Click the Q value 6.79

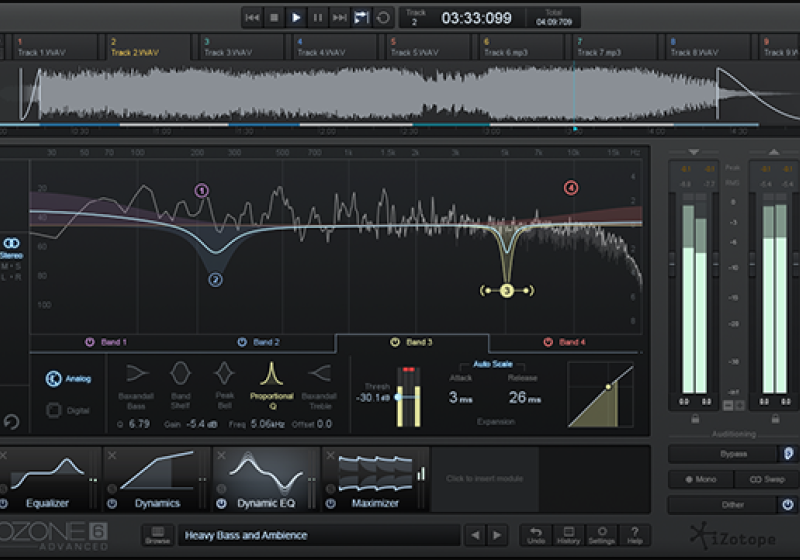pyautogui.click(x=139, y=424)
